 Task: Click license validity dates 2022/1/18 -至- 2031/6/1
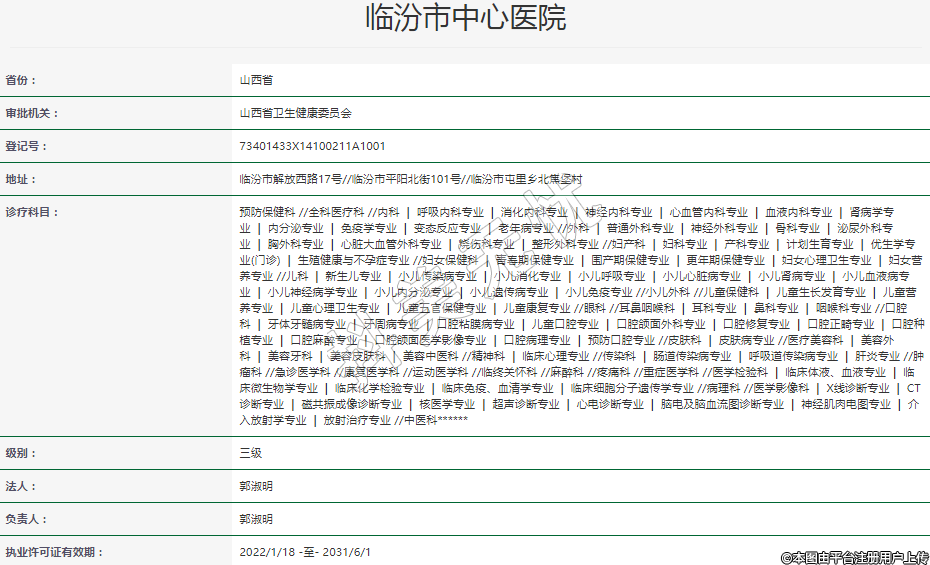[305, 552]
